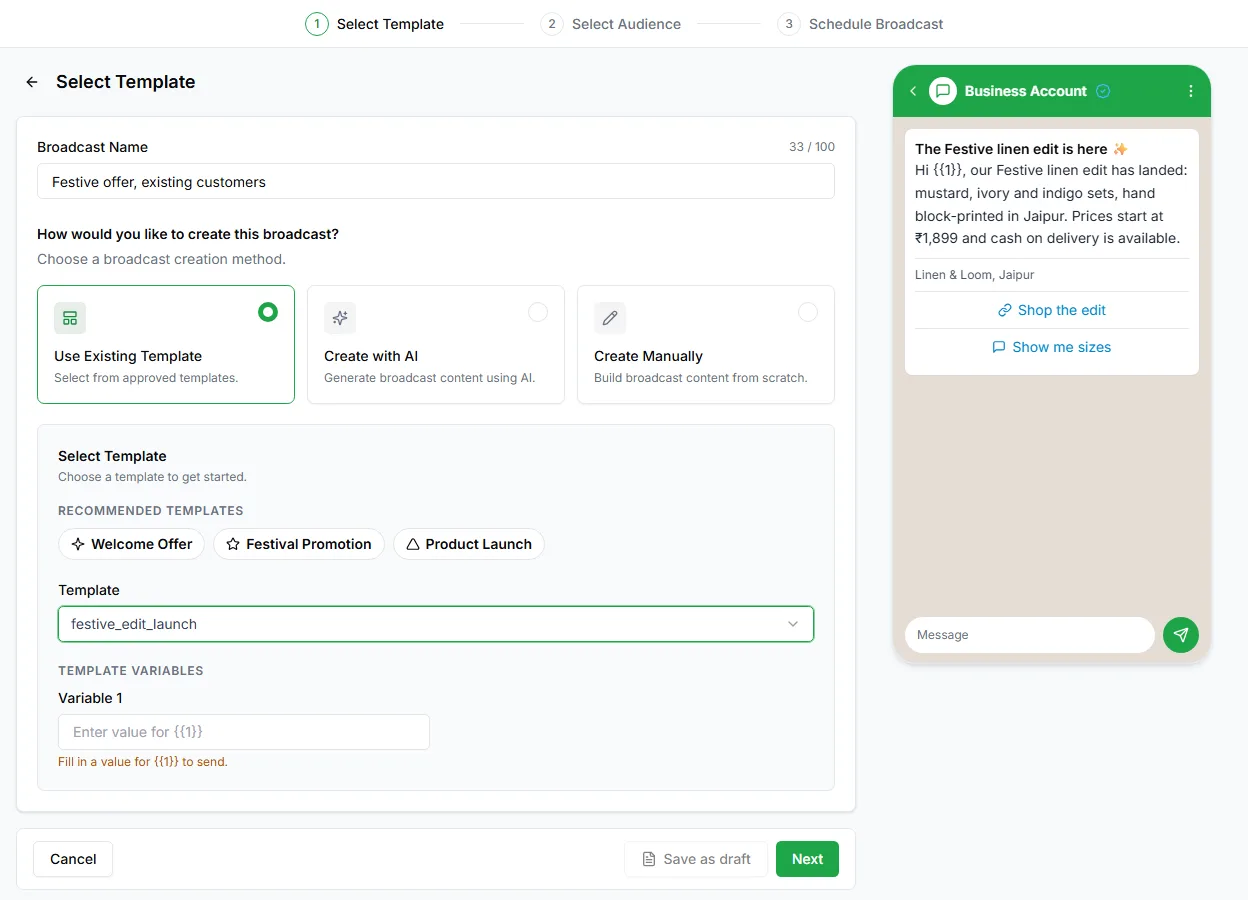
Task: Click the green send message icon
Action: pos(1181,635)
